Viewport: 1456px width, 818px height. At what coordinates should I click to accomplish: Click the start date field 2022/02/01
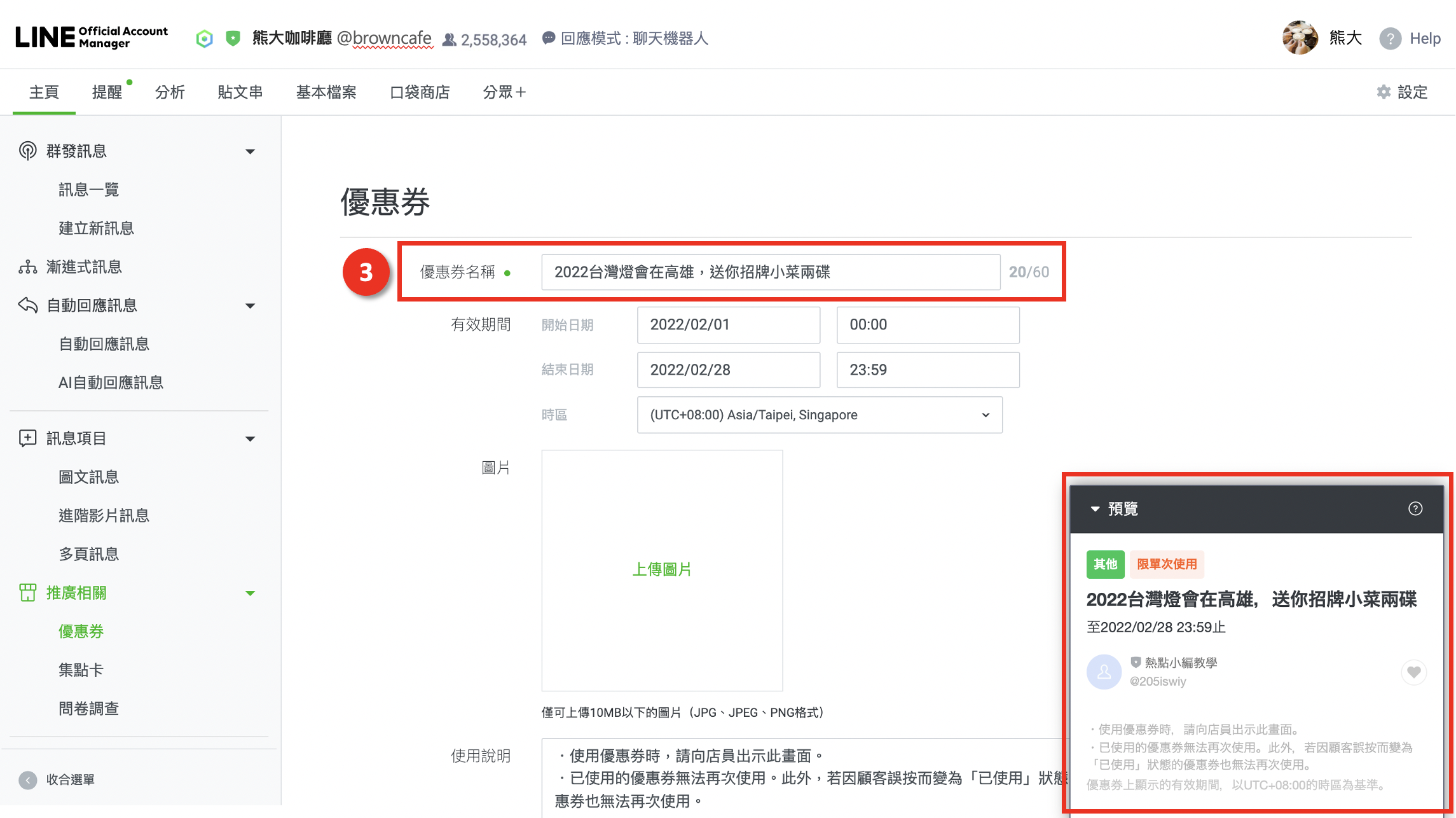pos(728,325)
